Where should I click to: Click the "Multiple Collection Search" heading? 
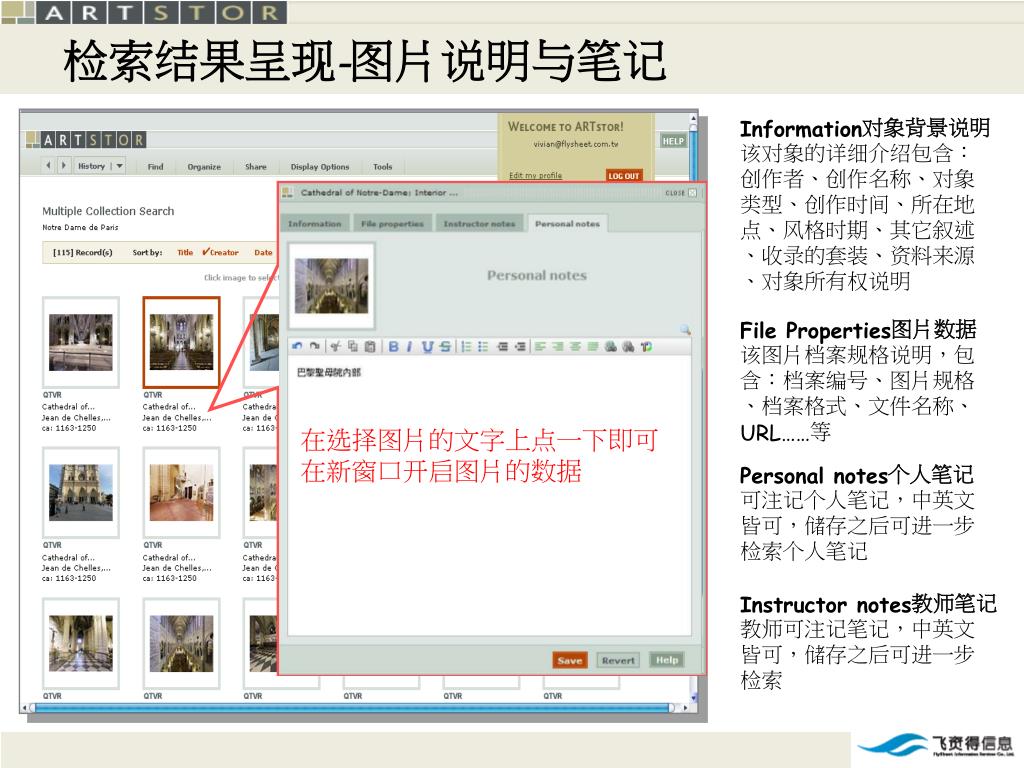click(108, 211)
